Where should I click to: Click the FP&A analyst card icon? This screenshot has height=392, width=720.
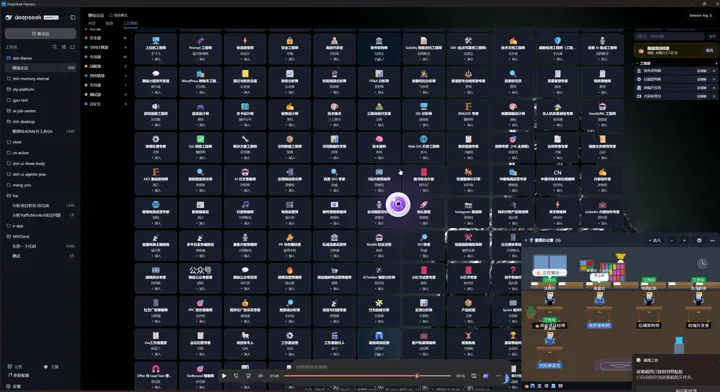(379, 73)
